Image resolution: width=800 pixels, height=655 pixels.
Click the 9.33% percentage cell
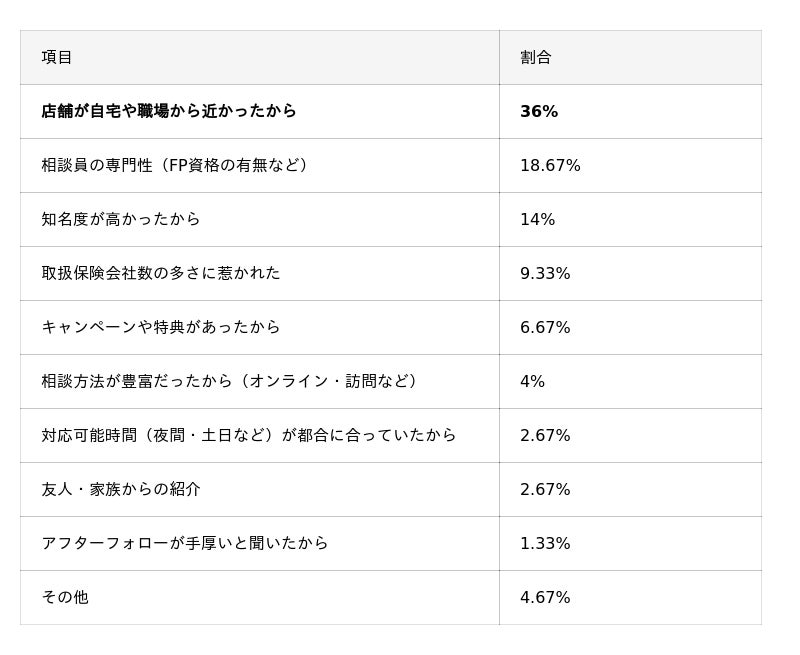pos(545,273)
